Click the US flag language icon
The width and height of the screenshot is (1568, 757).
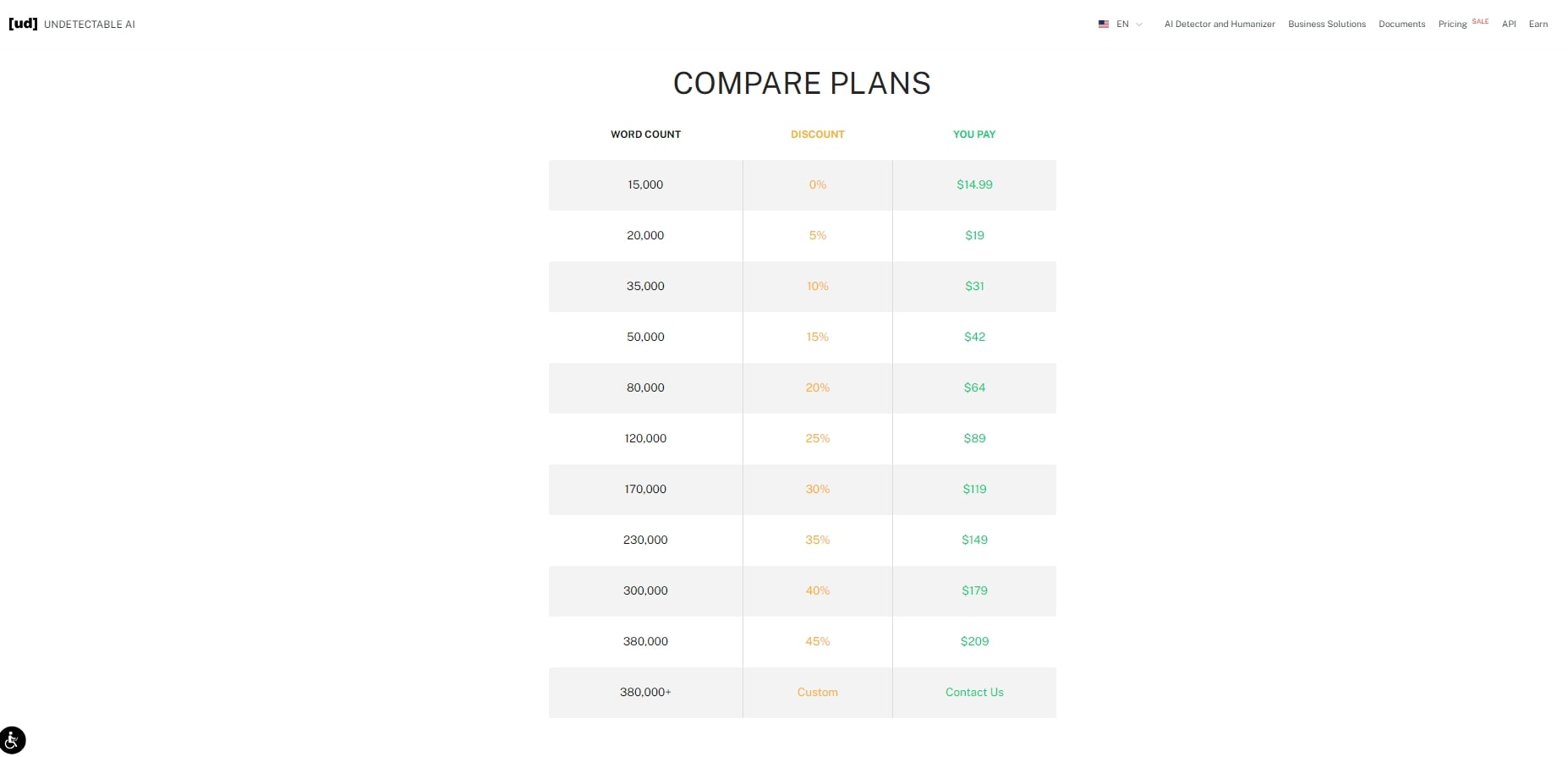(1104, 25)
